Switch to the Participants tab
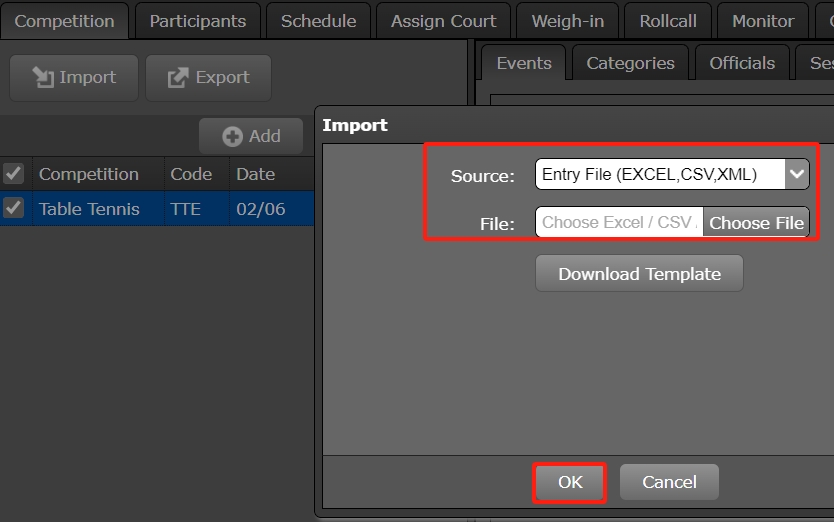 (197, 21)
